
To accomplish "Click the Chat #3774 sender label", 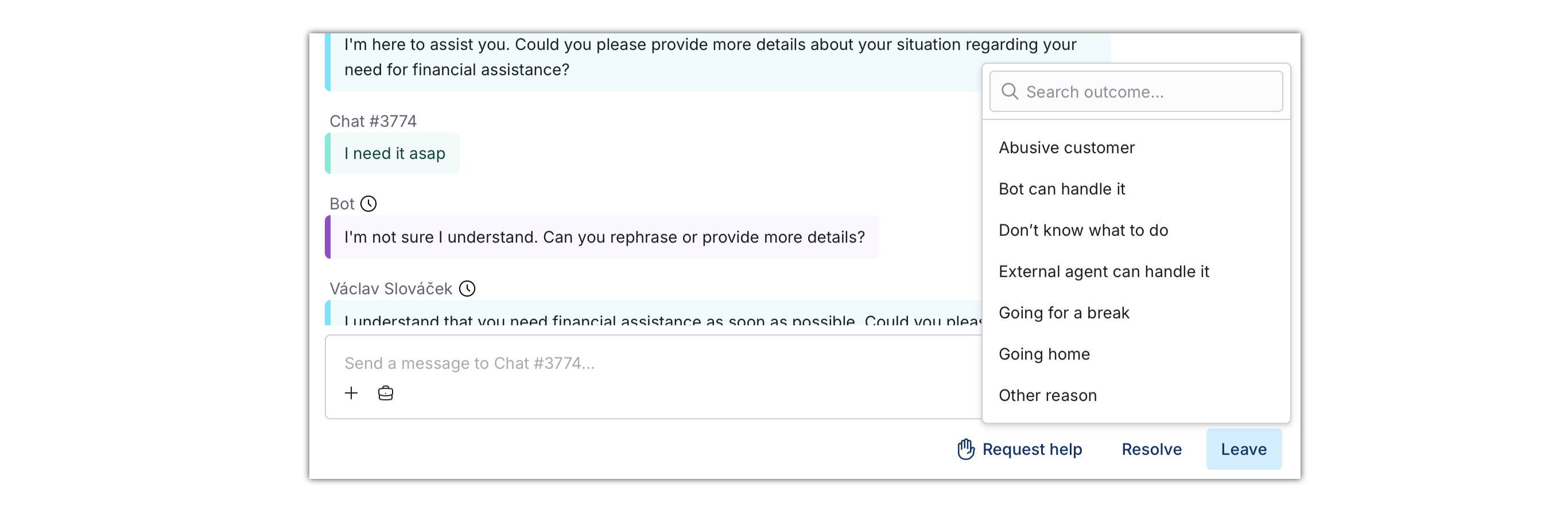I will tap(373, 122).
